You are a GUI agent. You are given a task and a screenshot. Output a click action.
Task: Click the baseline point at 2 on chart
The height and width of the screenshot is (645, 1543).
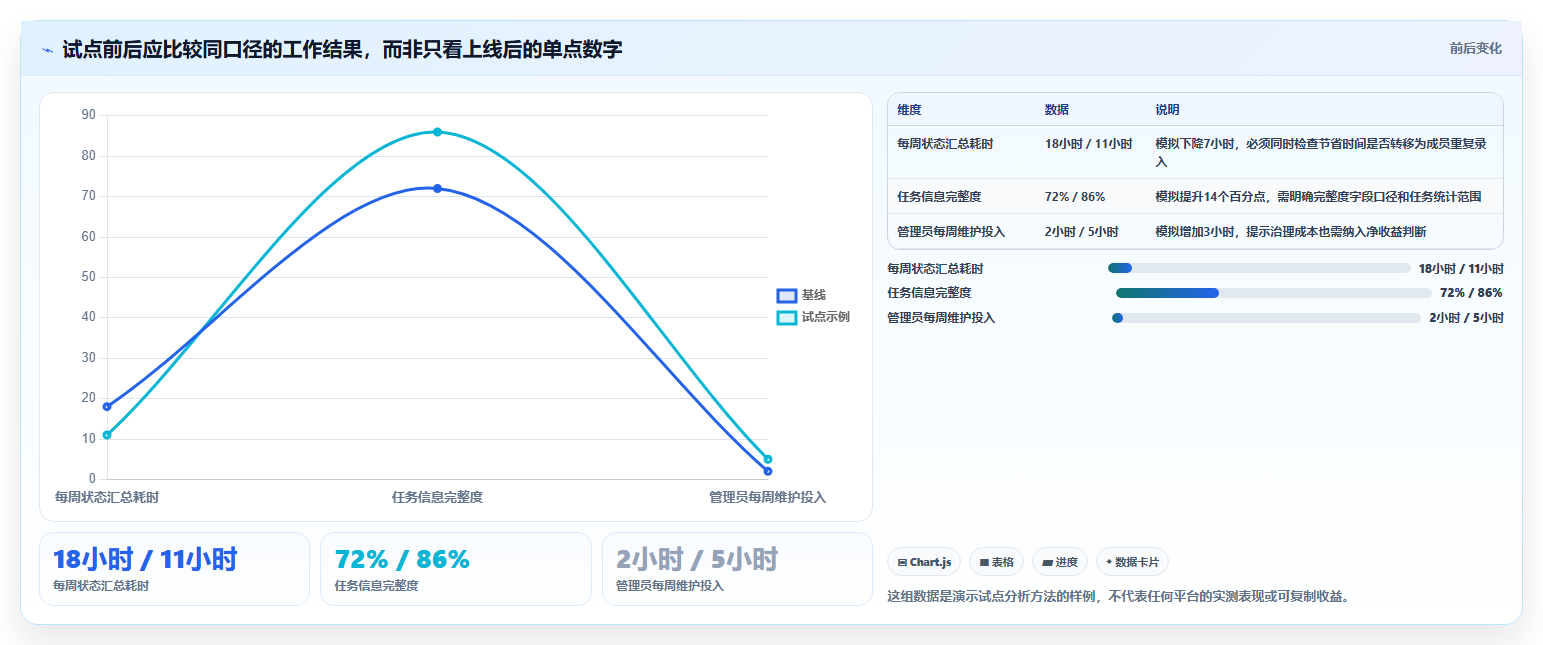pos(768,471)
